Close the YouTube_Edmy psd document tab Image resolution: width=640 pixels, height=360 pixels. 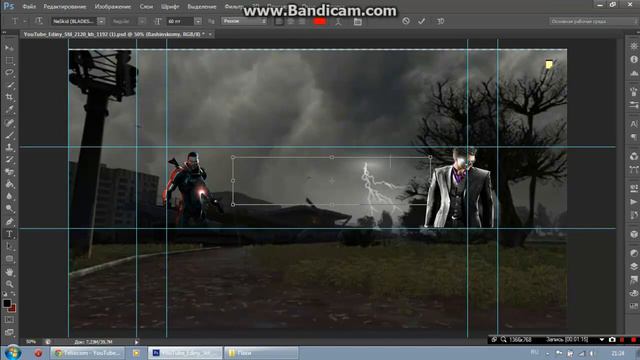click(210, 34)
